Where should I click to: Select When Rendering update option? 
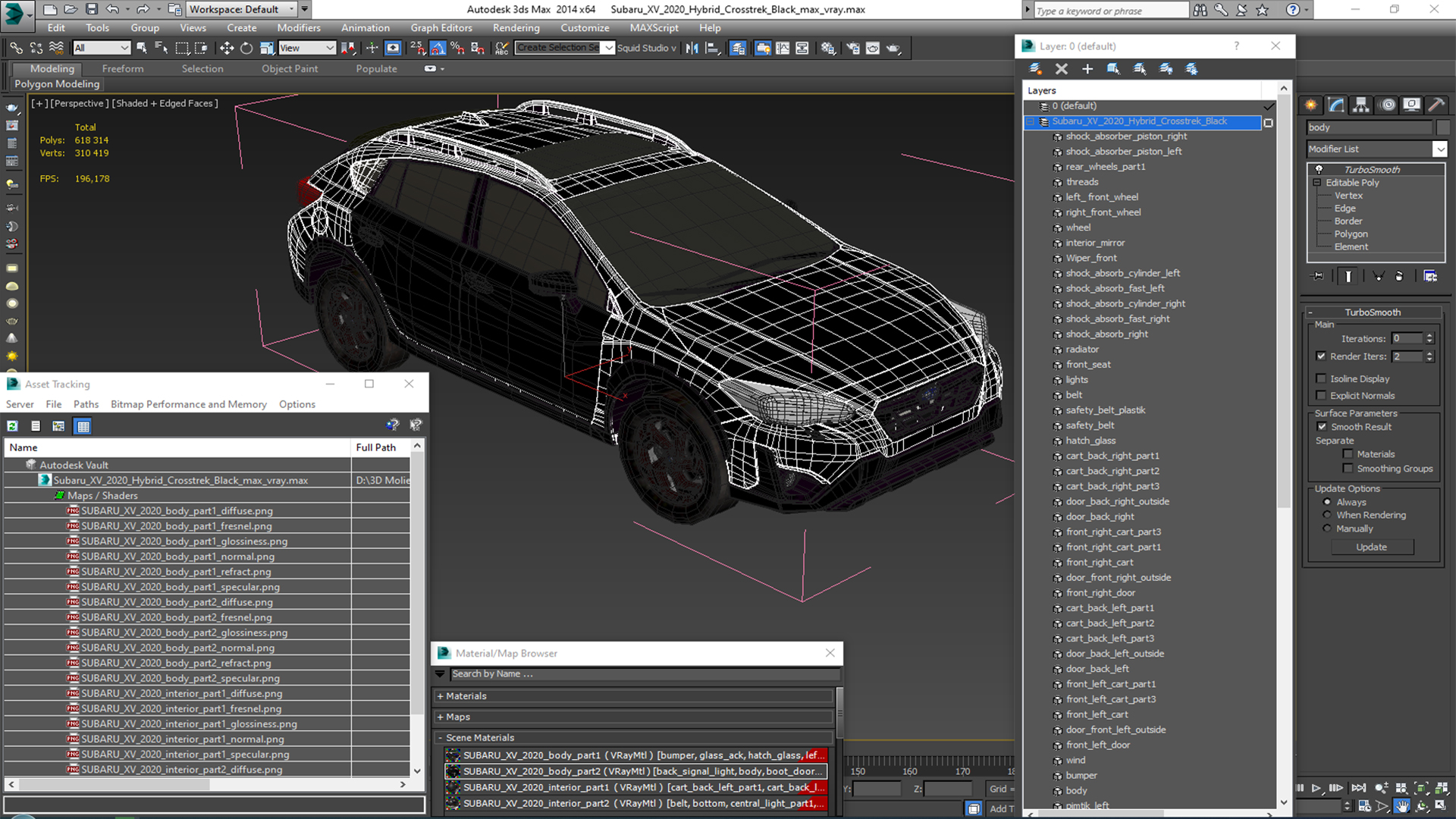(x=1327, y=515)
